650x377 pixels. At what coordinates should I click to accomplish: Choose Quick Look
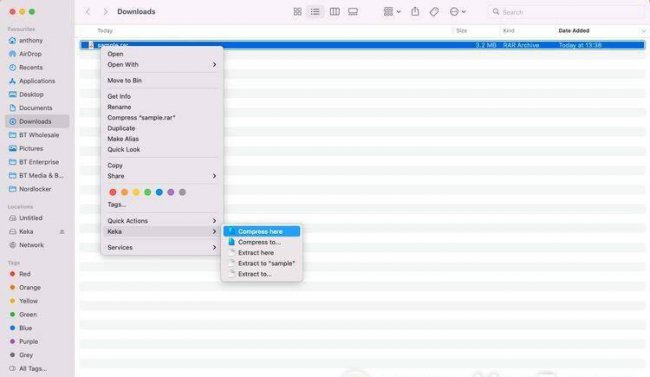tap(162, 149)
